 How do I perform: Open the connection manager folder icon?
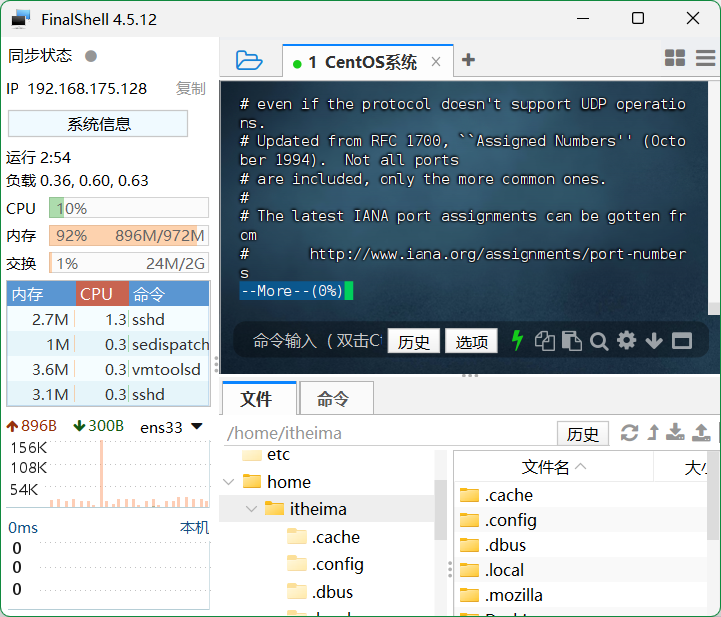click(249, 60)
